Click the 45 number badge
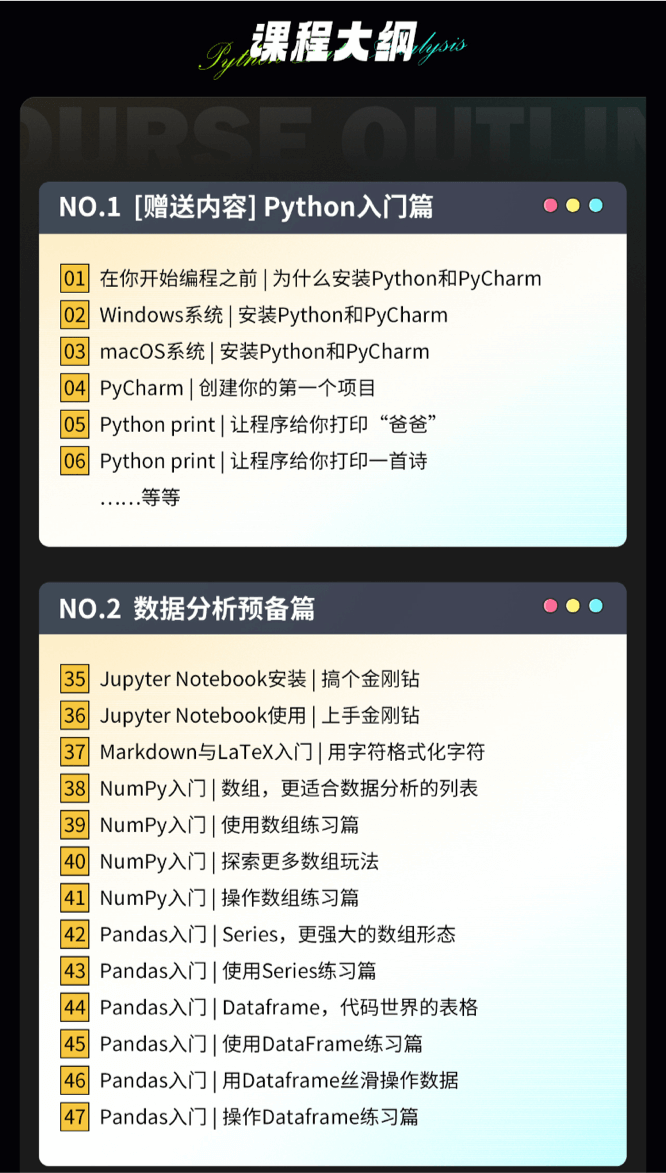Image resolution: width=666 pixels, height=1173 pixels. [74, 1044]
